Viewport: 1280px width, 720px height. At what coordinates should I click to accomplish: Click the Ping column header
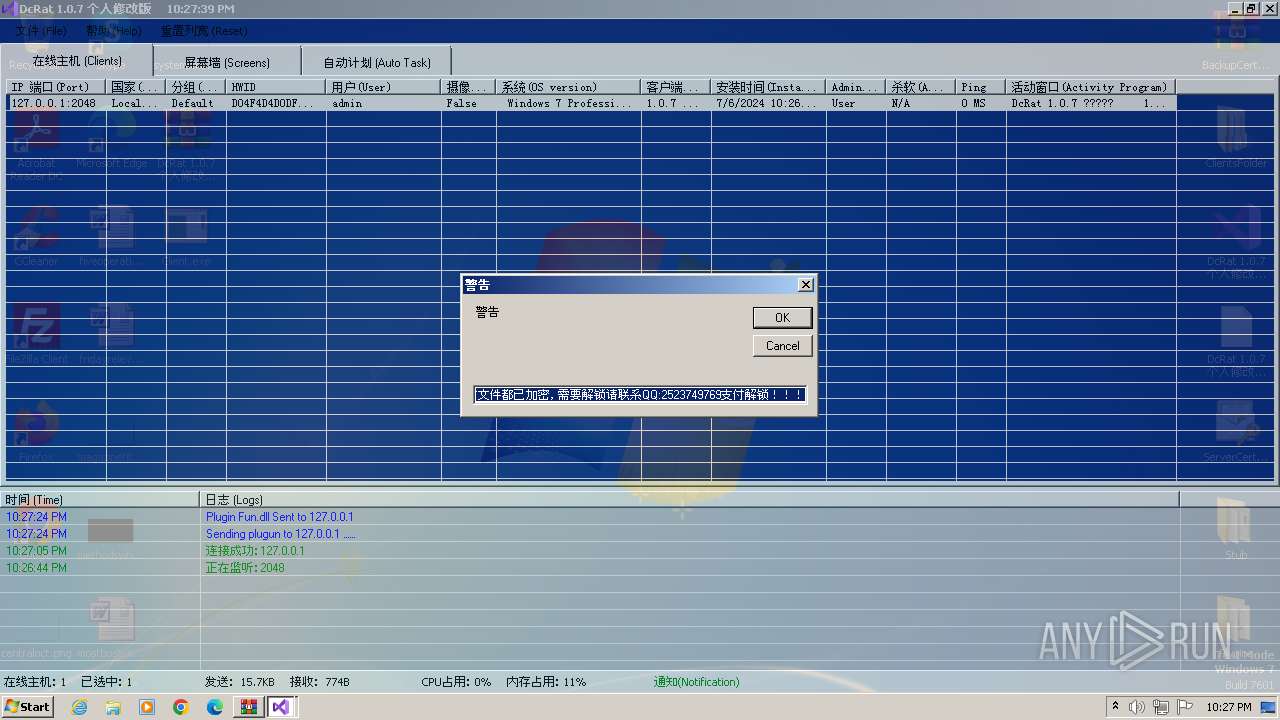click(981, 87)
